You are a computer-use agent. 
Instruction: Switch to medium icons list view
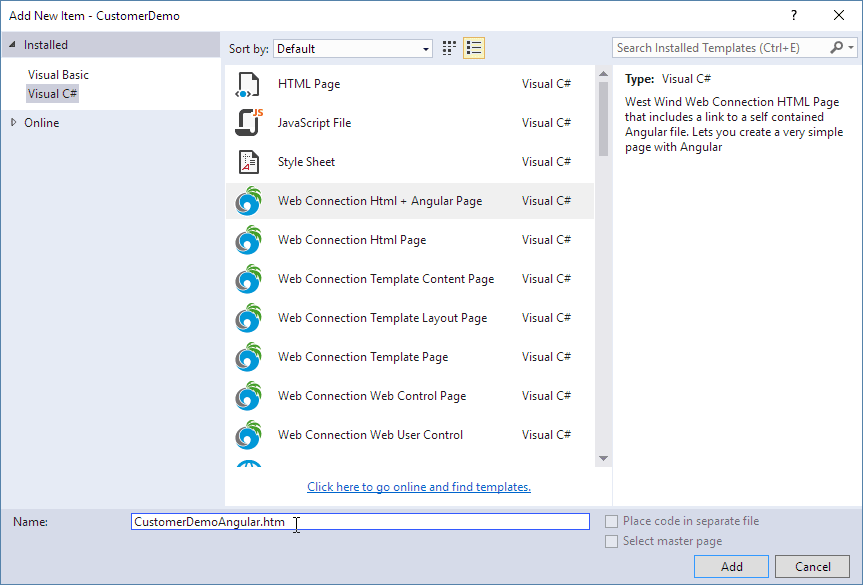(x=474, y=48)
